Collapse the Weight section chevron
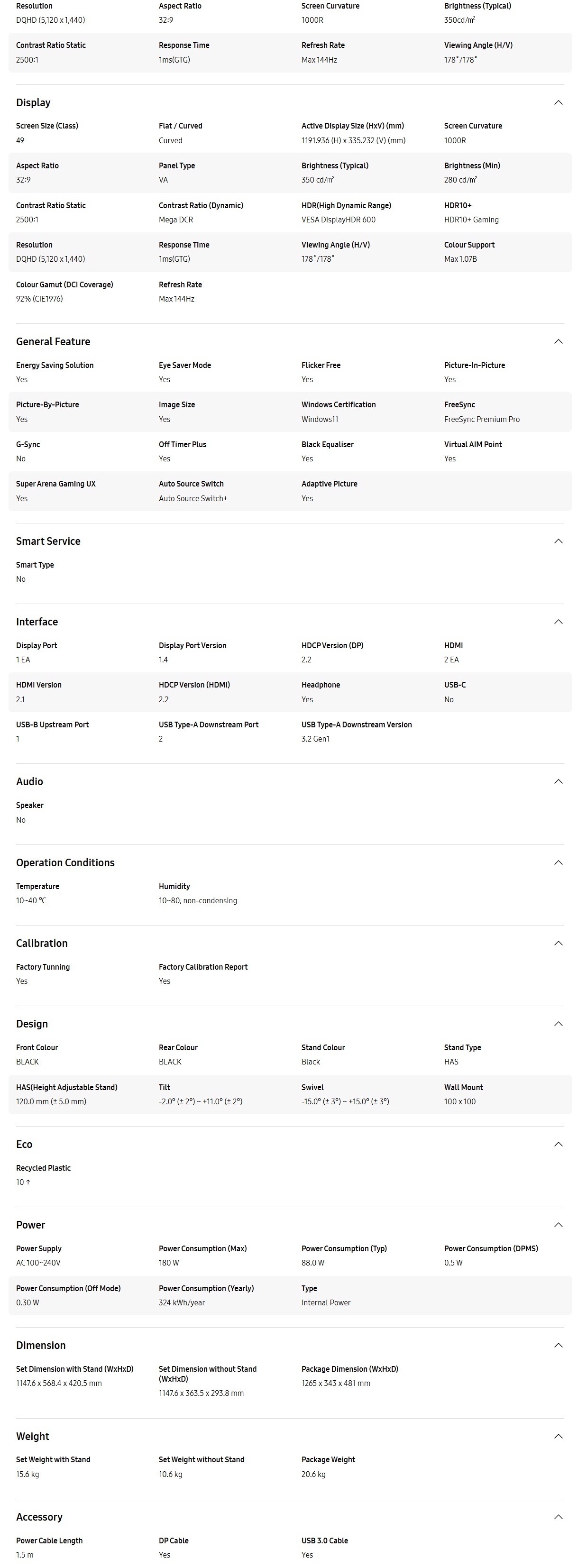The height and width of the screenshot is (1568, 587). coord(558,1436)
